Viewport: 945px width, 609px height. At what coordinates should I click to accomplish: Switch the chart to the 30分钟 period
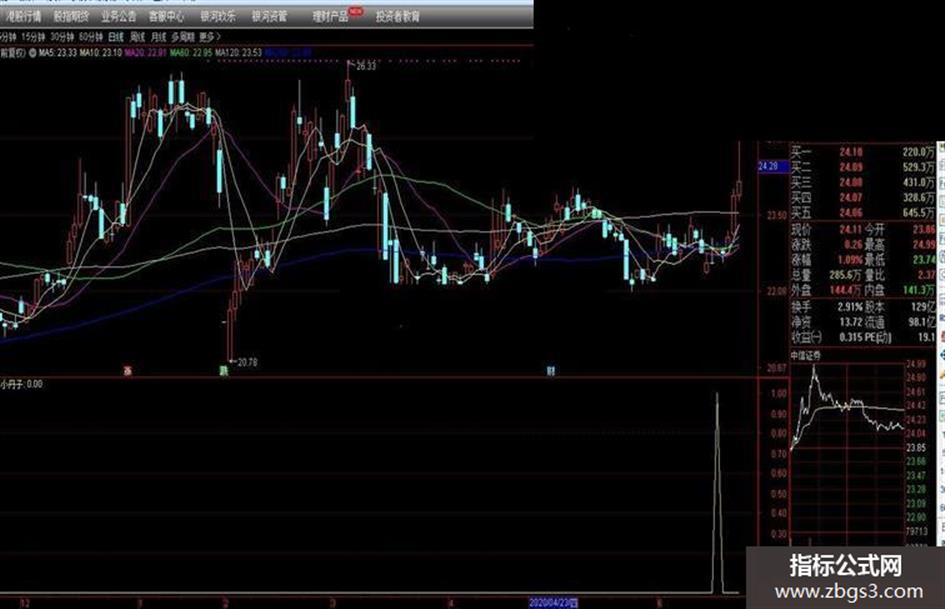pos(62,37)
